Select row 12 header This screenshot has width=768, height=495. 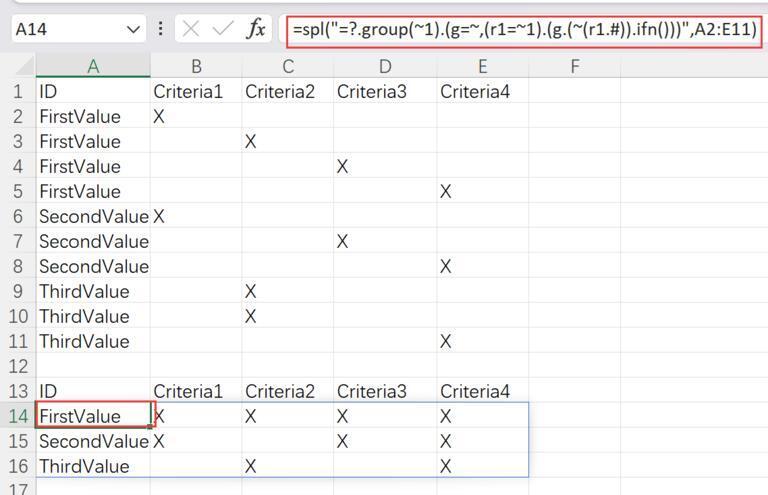[x=18, y=366]
